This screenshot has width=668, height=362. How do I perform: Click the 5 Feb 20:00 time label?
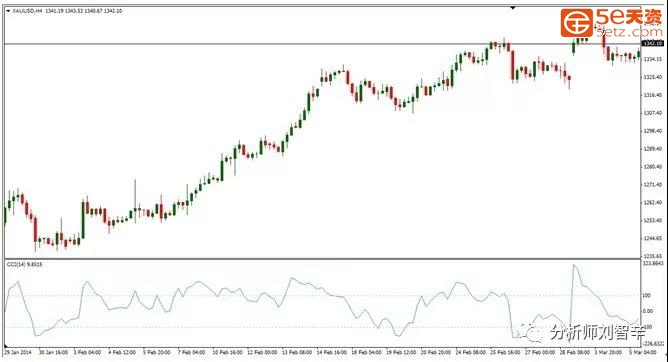pyautogui.click(x=157, y=353)
